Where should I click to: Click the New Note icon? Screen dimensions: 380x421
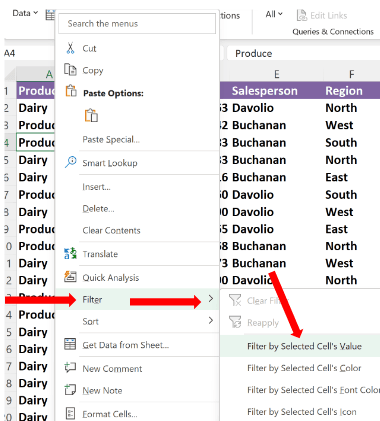tap(70, 390)
